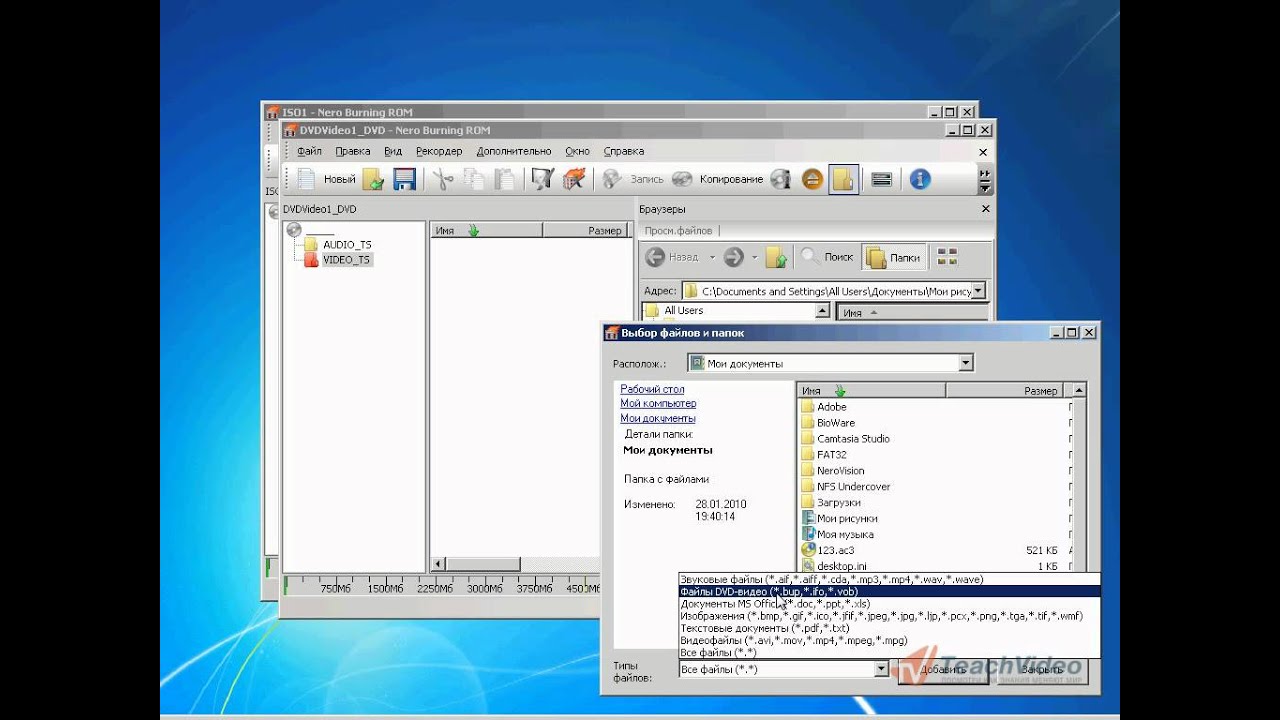Open the Вид menu

click(393, 151)
